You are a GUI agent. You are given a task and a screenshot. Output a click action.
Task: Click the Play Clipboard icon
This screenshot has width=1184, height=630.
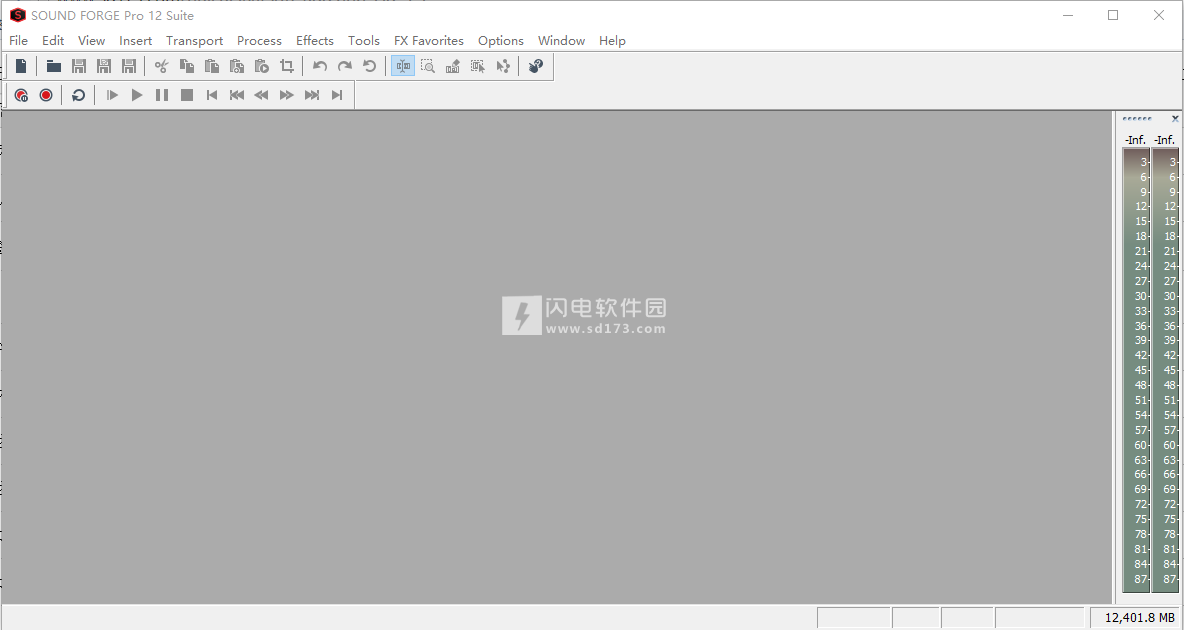[261, 66]
